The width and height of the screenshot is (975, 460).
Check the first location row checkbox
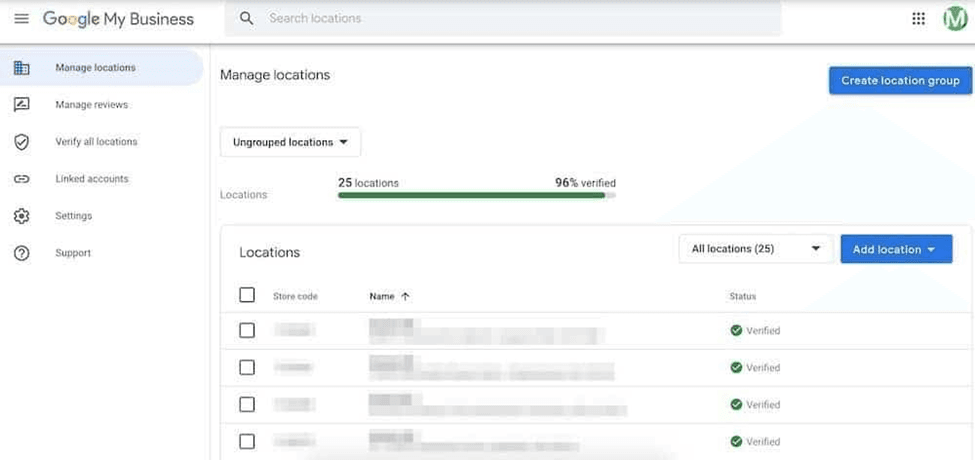point(247,331)
